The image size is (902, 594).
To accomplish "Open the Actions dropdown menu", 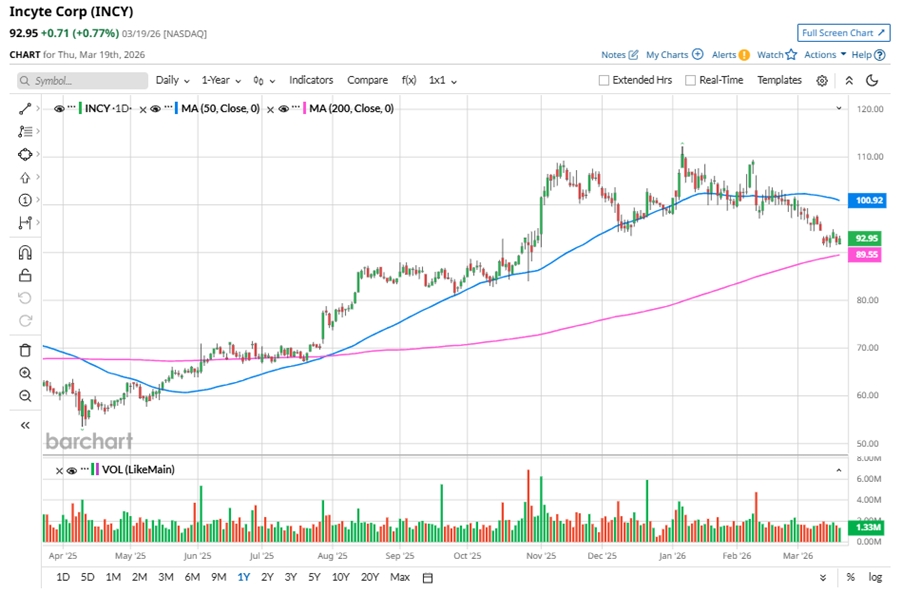I will point(825,55).
